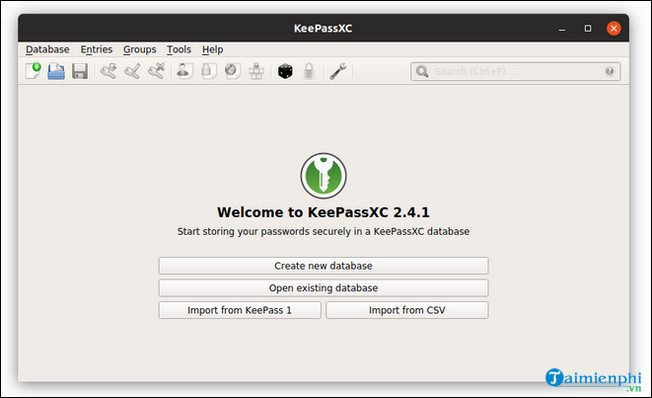
Task: Click the search help question mark icon
Action: tap(609, 72)
